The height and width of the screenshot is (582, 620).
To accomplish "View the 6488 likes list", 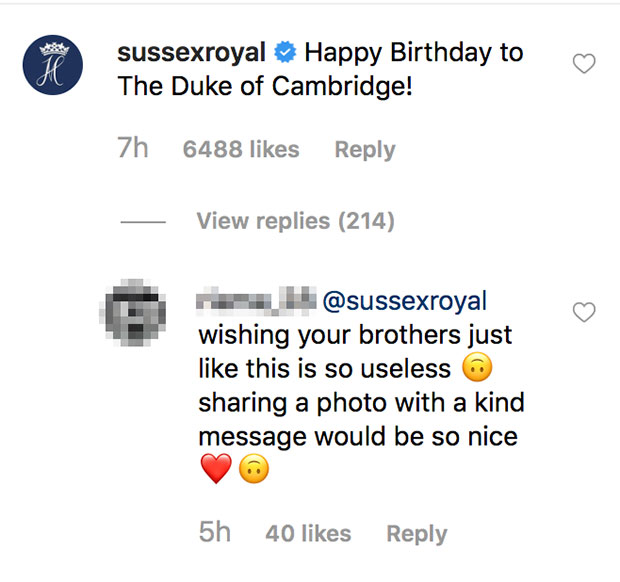I will click(x=241, y=150).
